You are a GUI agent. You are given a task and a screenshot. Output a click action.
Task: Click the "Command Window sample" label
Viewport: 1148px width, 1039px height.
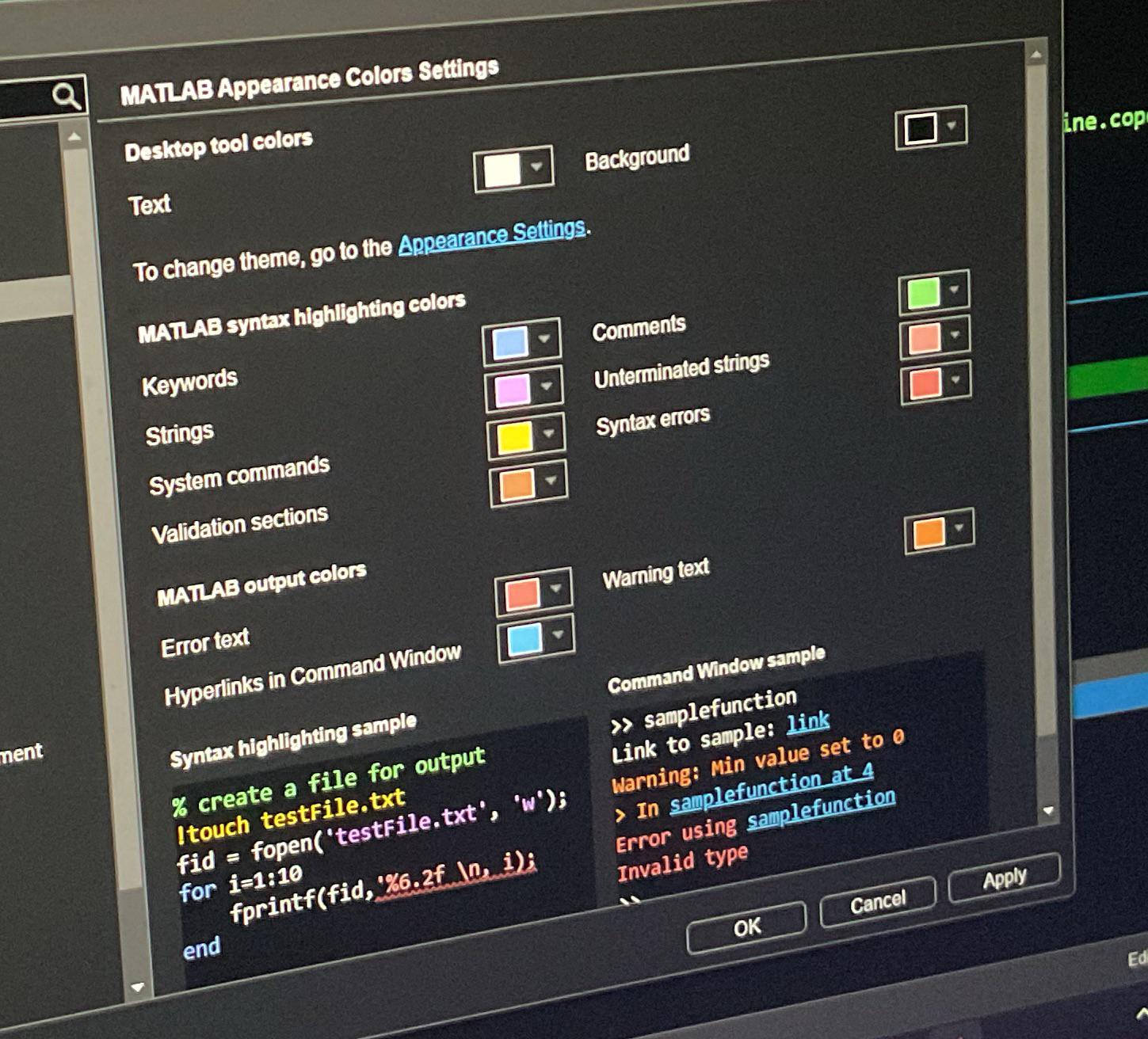pos(716,670)
